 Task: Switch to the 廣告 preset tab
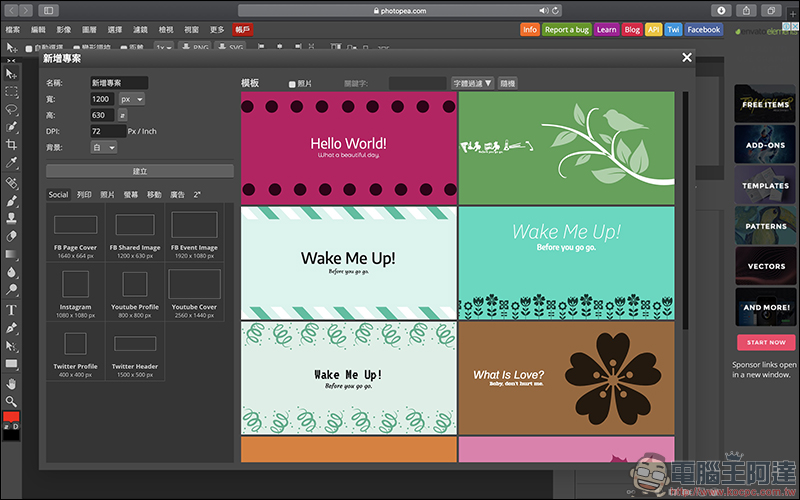click(x=177, y=194)
